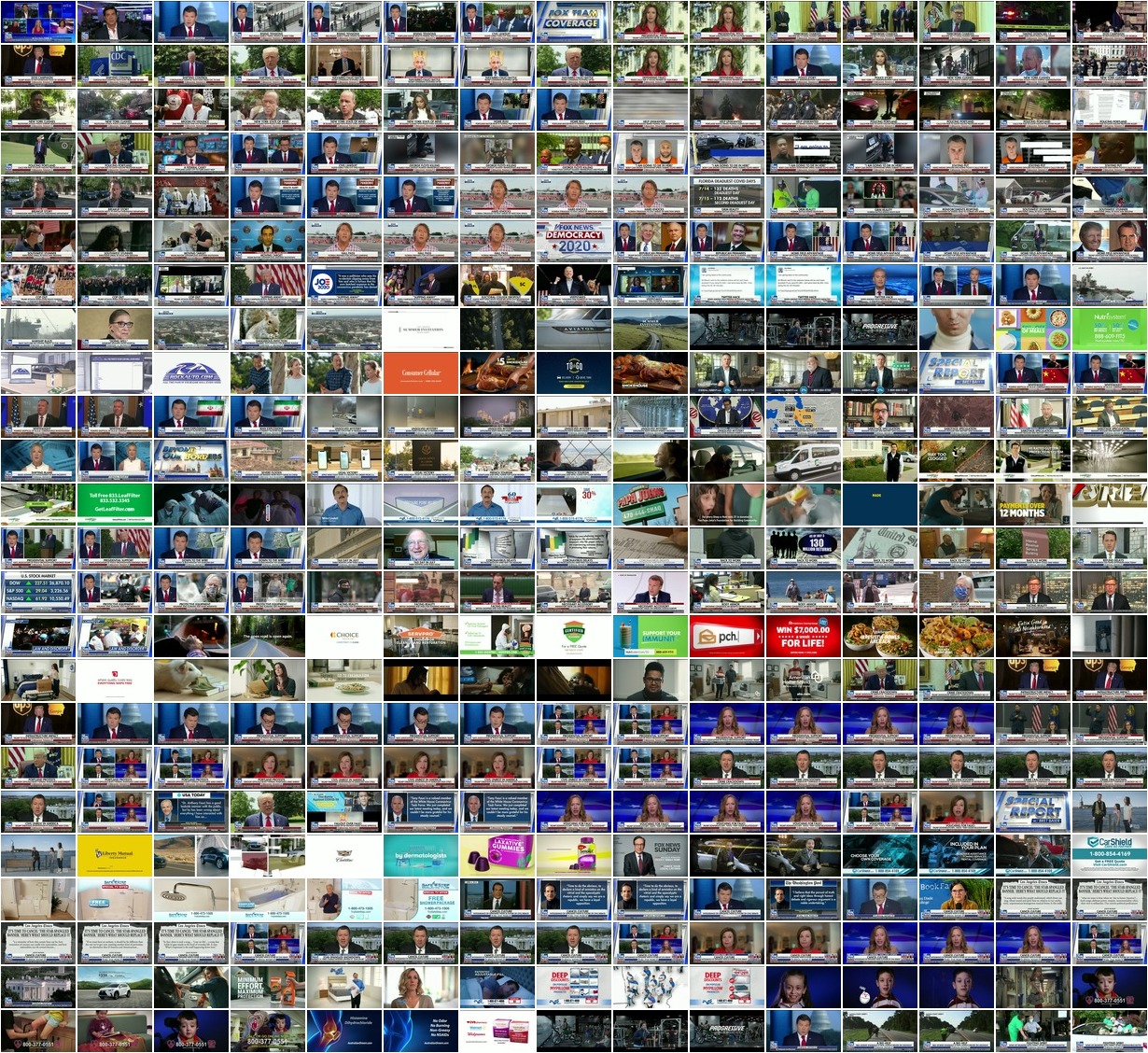Click the red pch. logo thumbnail
Screen dimensions: 1148x1053
(726, 636)
